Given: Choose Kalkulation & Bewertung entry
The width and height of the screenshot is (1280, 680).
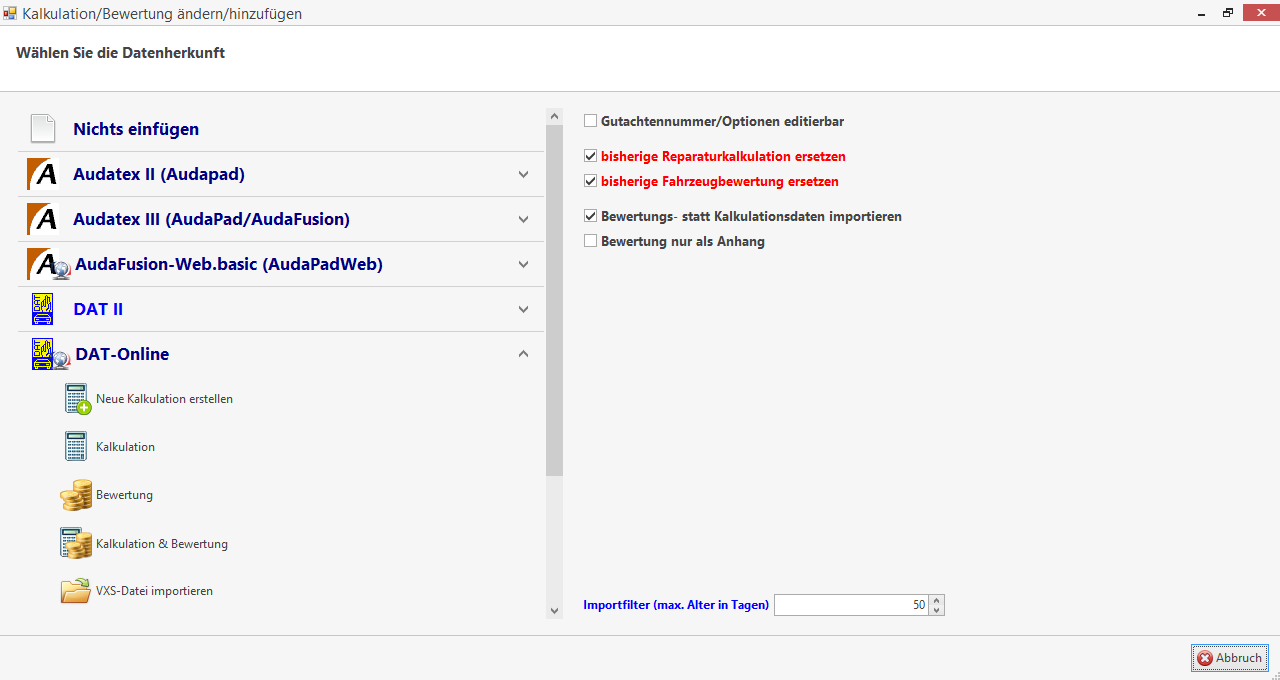Looking at the screenshot, I should point(162,544).
